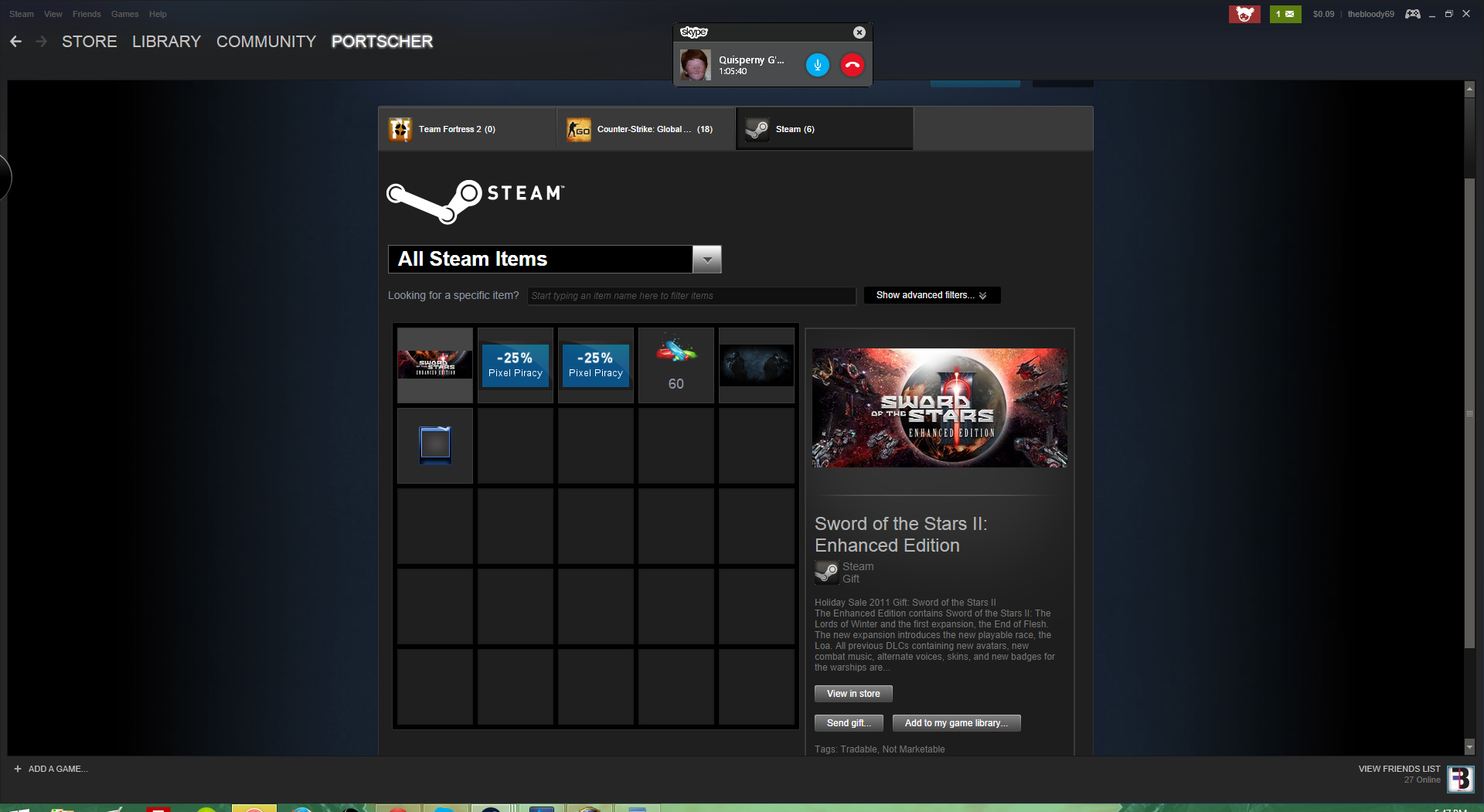
Task: Open the Help menu
Action: click(158, 14)
